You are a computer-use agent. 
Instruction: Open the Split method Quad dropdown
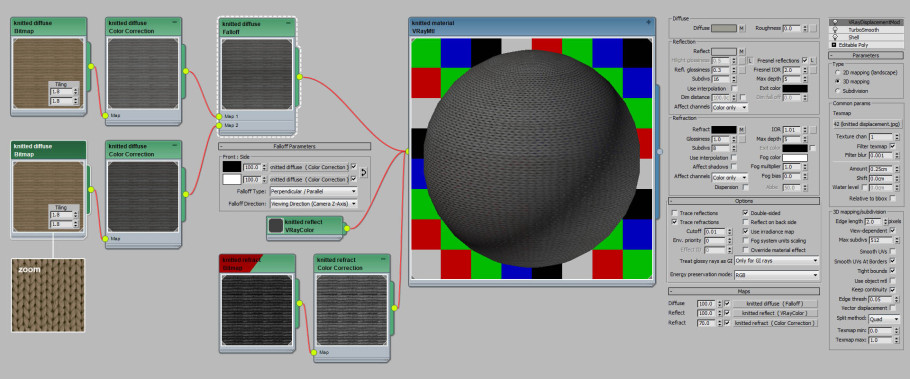click(x=884, y=319)
